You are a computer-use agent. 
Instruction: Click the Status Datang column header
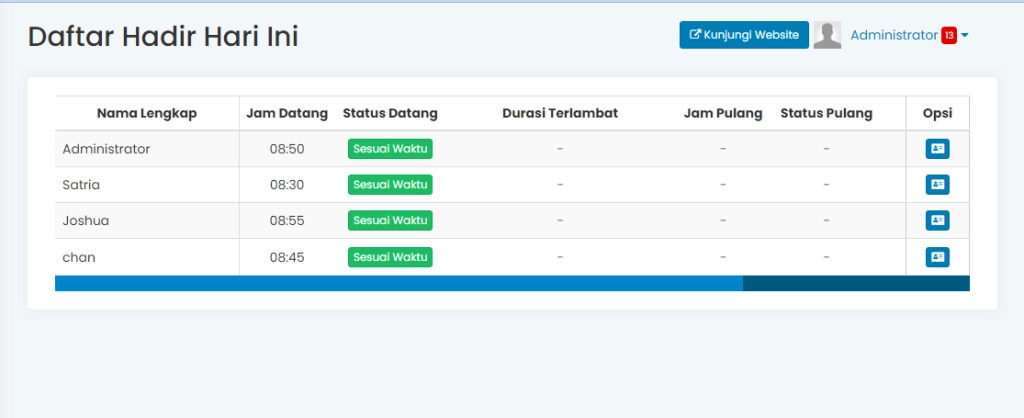coord(390,113)
